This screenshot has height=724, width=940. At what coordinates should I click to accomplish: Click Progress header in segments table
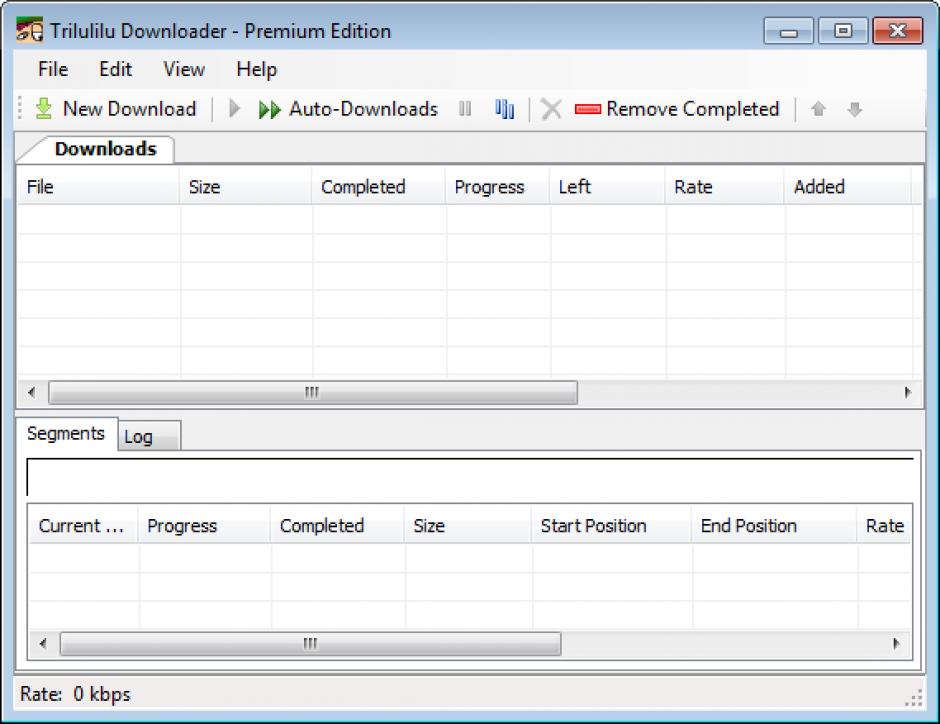point(204,526)
